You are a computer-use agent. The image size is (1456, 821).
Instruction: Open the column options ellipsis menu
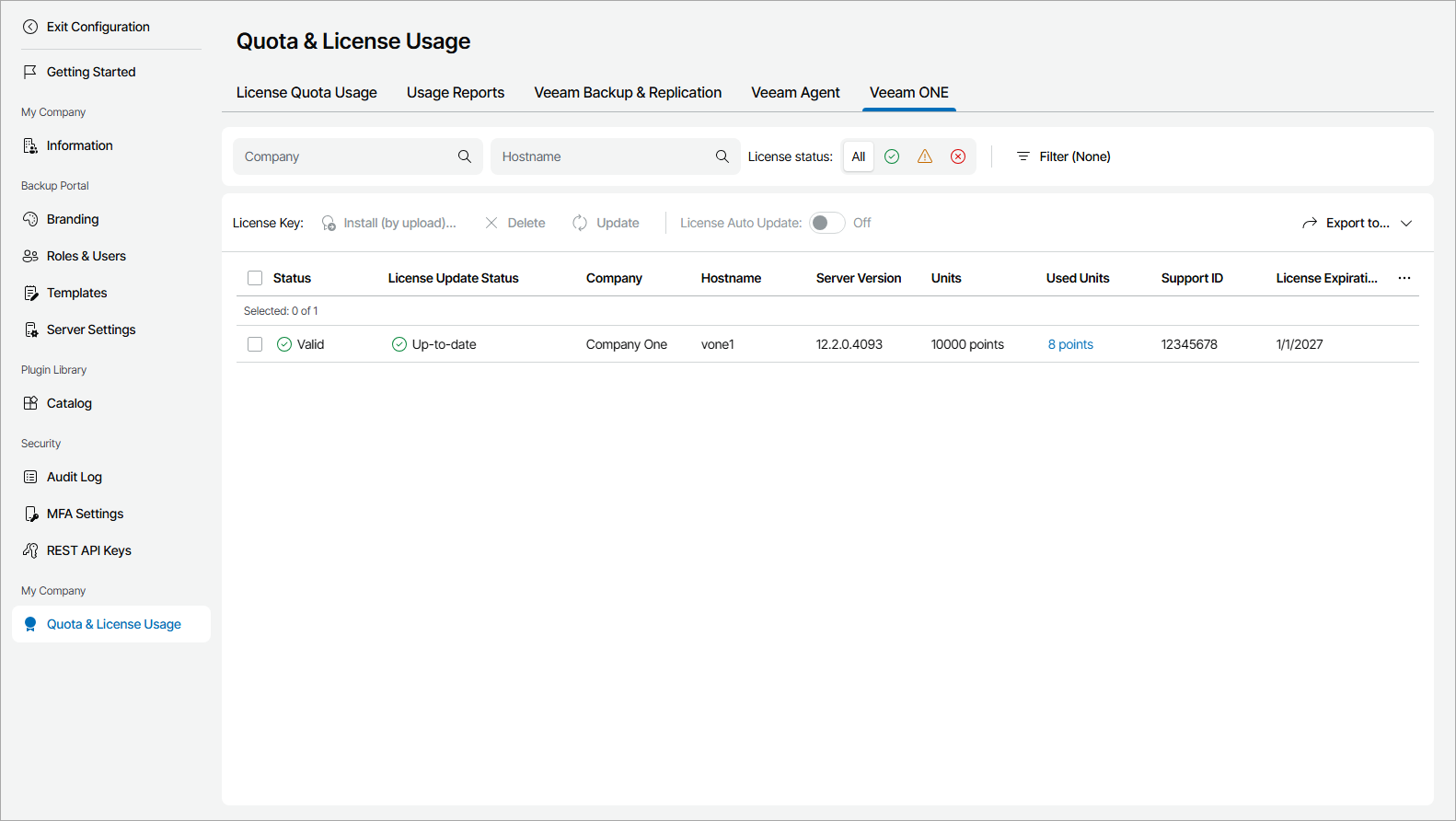(1404, 278)
